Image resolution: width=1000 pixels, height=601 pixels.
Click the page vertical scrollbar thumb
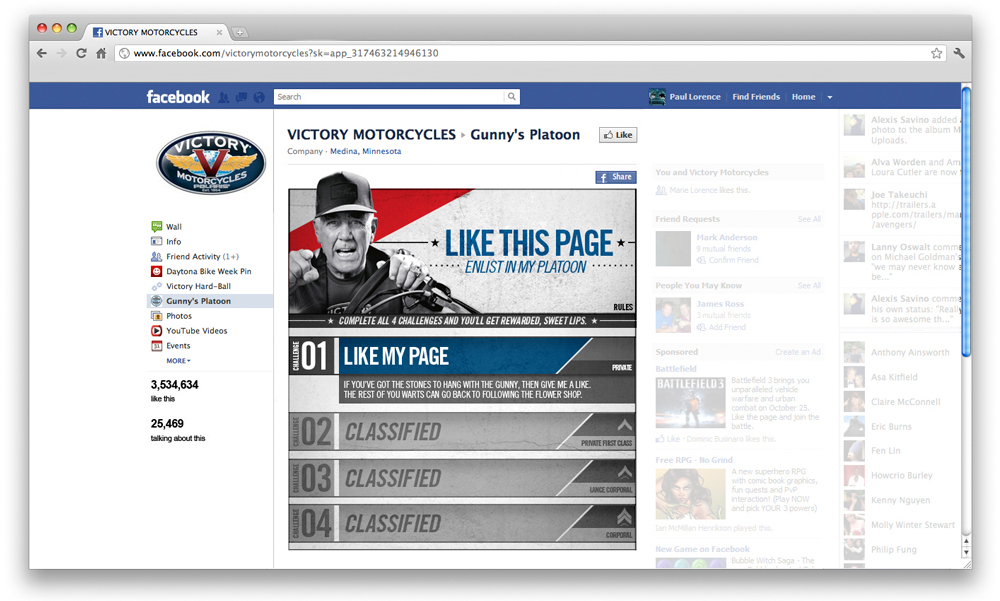(966, 221)
